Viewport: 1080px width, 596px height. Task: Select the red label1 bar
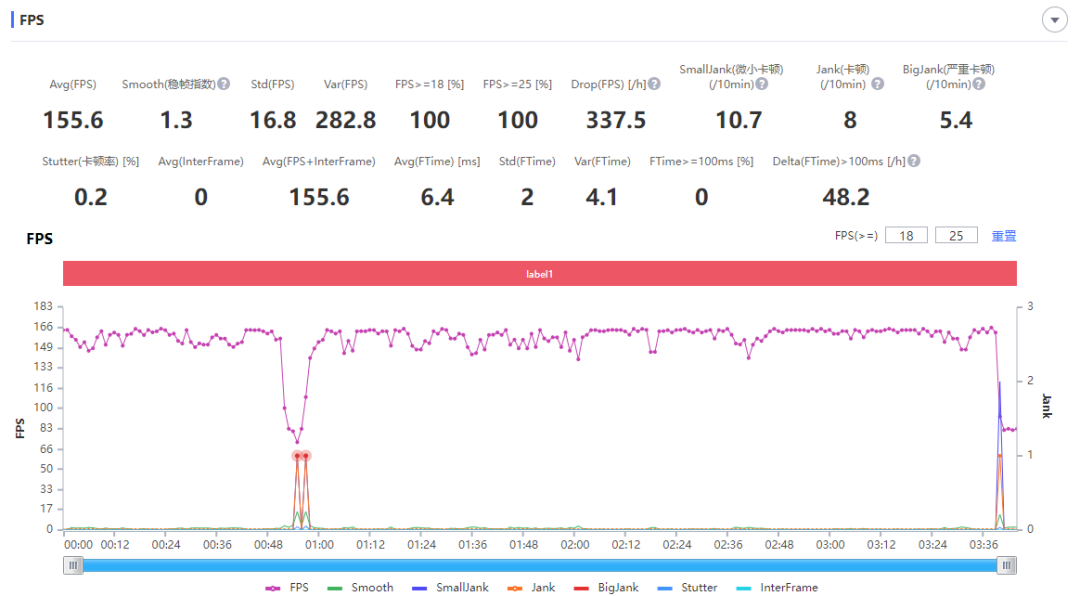click(x=539, y=274)
